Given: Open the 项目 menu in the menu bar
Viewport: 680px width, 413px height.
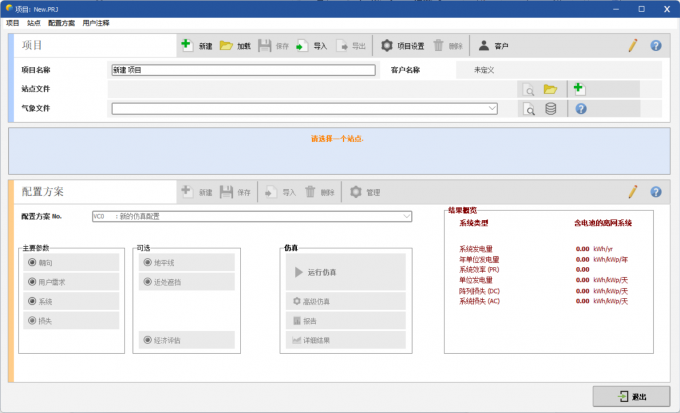Looking at the screenshot, I should pos(13,23).
